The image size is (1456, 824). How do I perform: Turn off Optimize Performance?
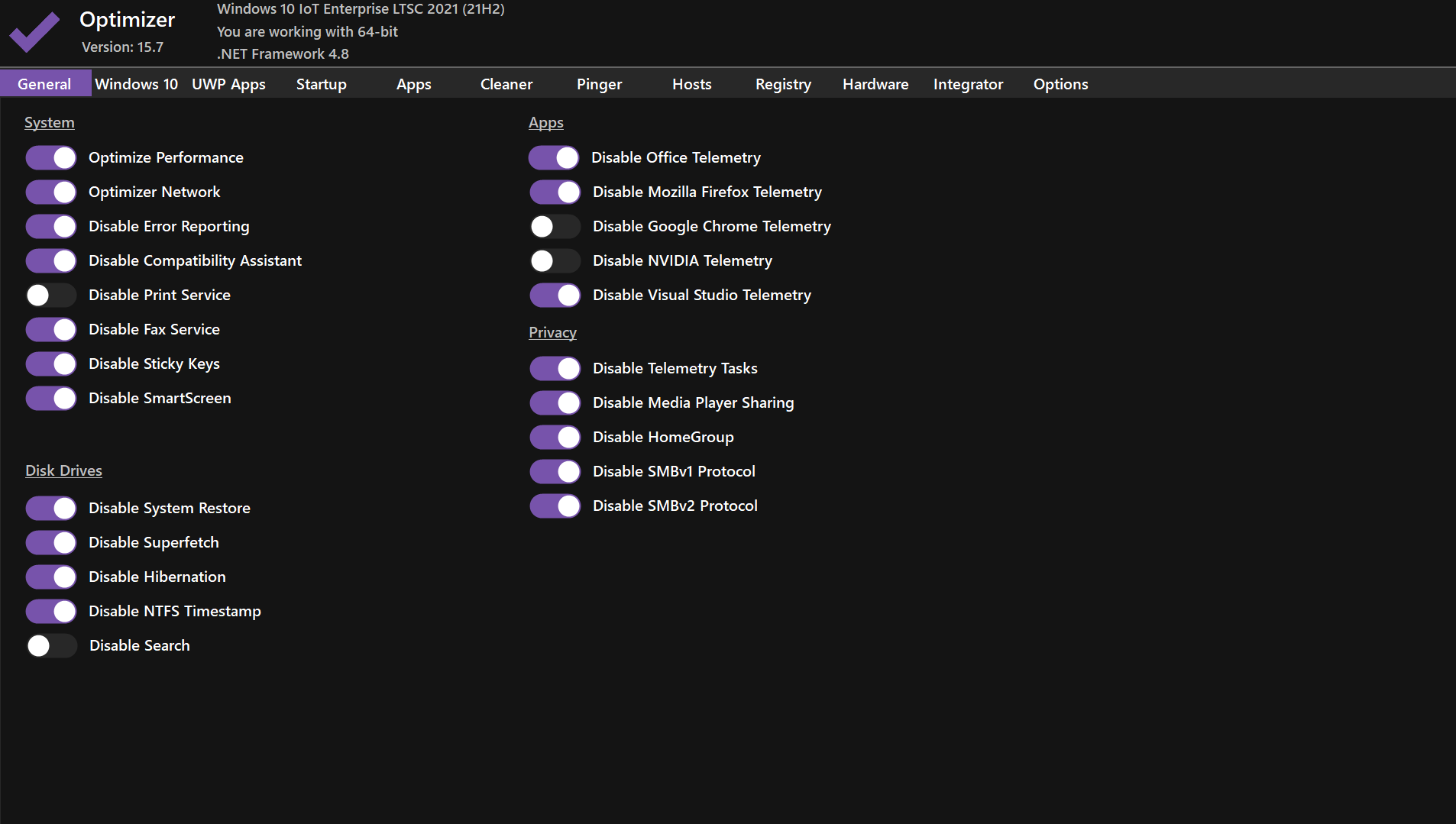pos(50,157)
